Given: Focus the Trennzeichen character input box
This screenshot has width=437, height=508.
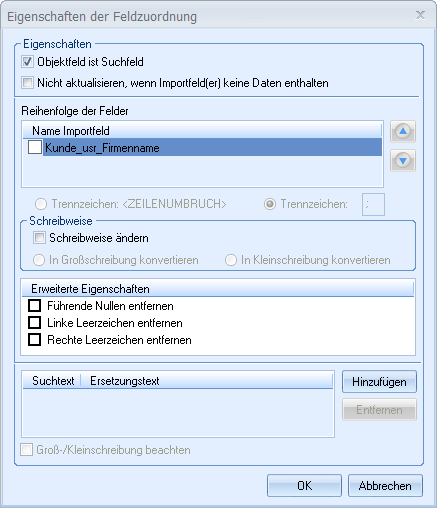Looking at the screenshot, I should click(373, 204).
